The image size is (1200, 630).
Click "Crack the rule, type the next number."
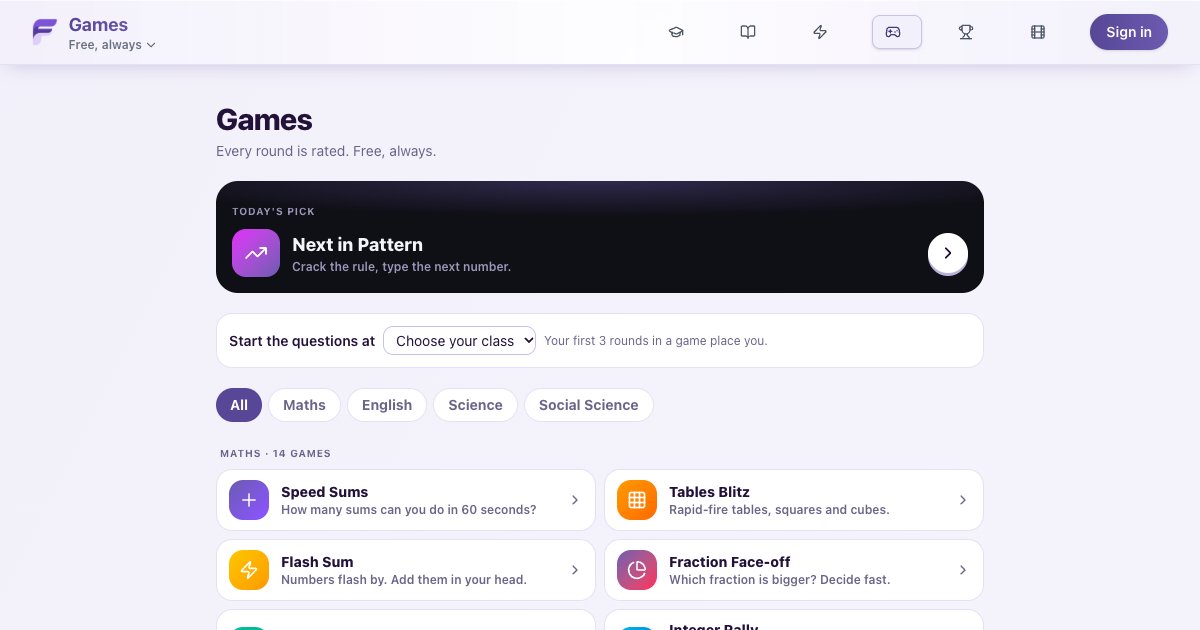click(x=401, y=267)
